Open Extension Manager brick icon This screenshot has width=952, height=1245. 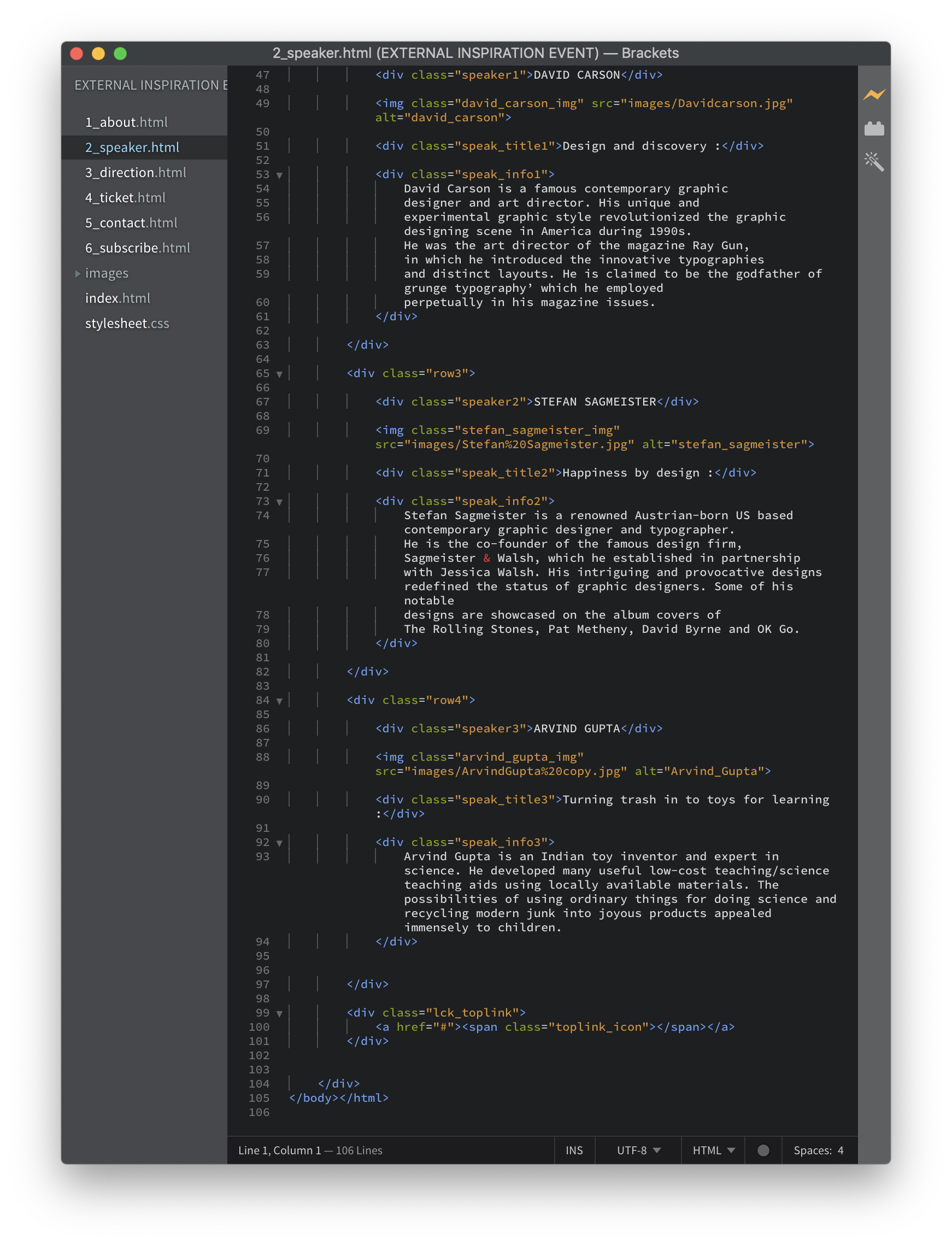pyautogui.click(x=874, y=128)
